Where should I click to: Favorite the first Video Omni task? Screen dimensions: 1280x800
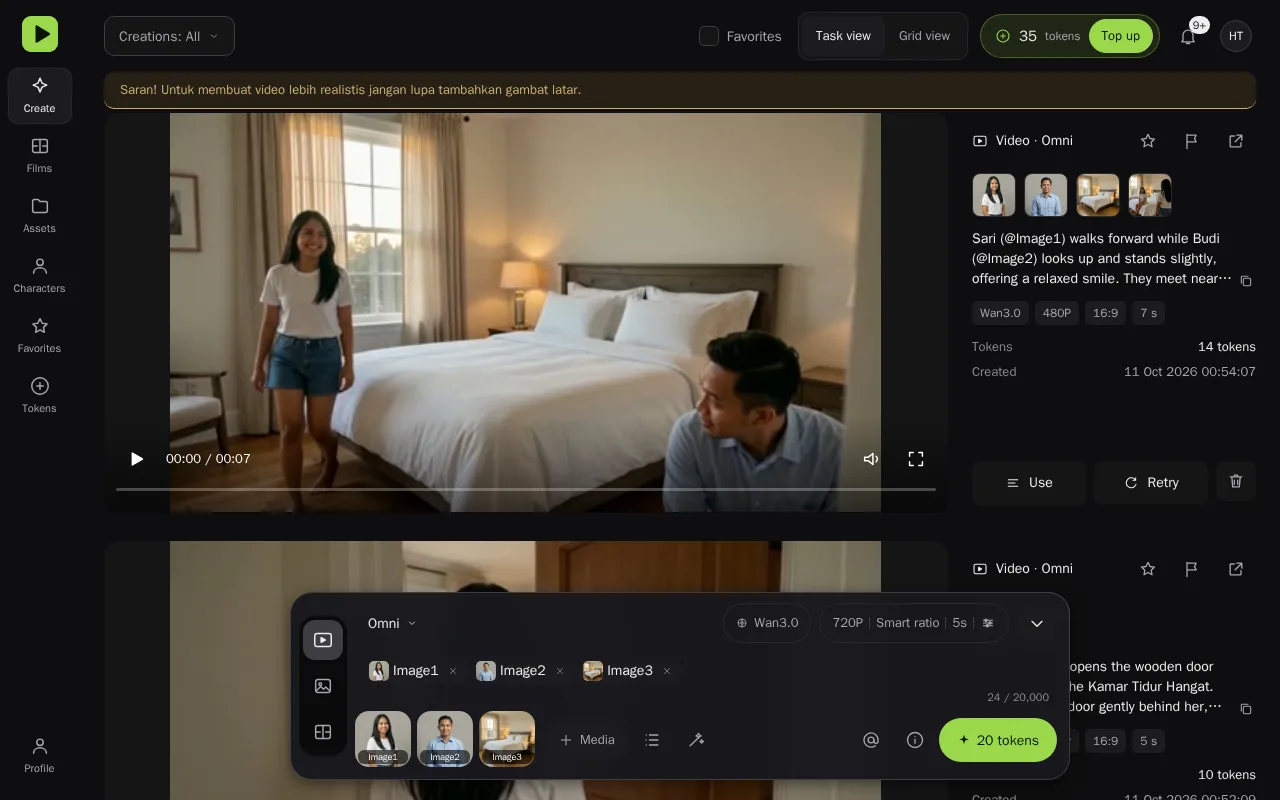[x=1148, y=141]
